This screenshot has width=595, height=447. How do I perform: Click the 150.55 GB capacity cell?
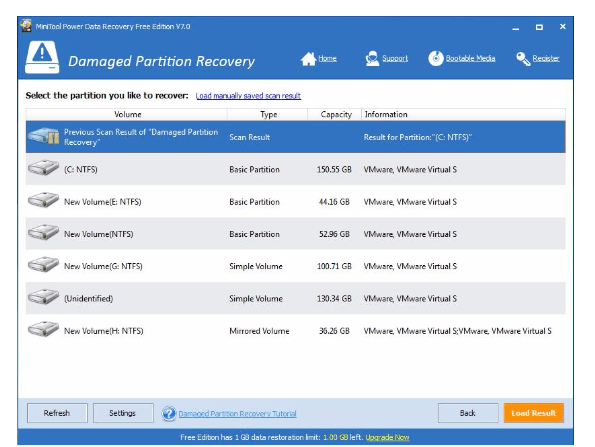tap(334, 170)
